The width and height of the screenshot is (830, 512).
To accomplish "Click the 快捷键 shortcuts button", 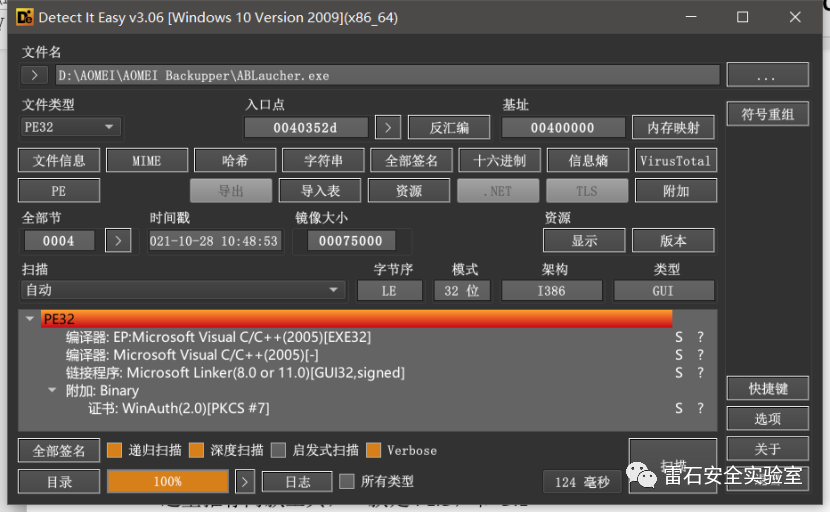I will pos(768,389).
